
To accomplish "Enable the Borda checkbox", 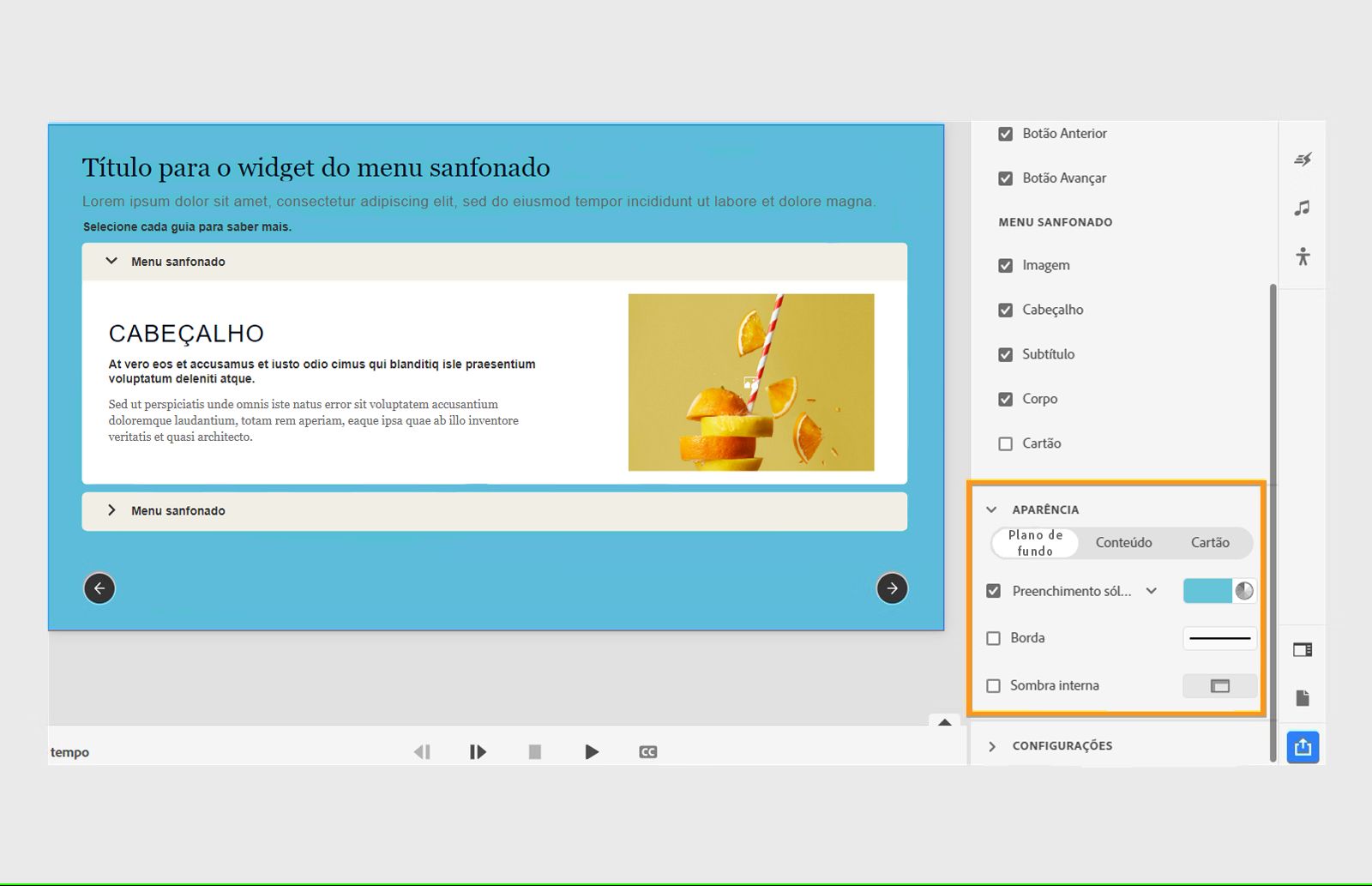I will coord(994,638).
